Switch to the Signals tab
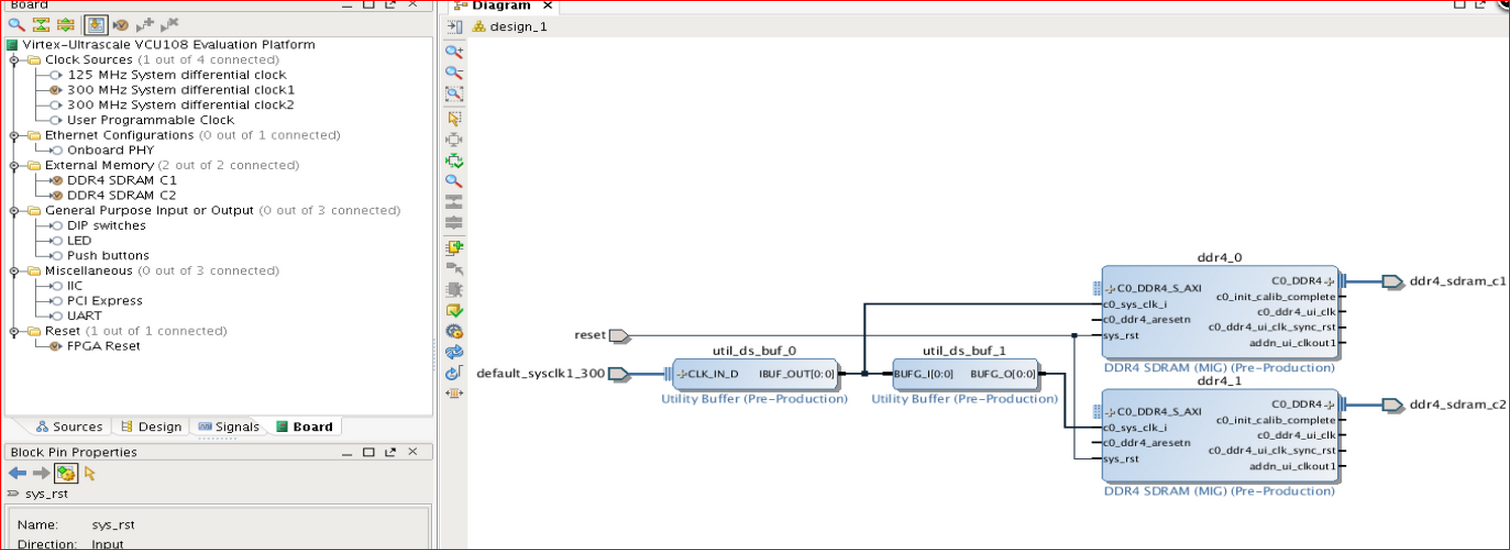 pyautogui.click(x=229, y=427)
